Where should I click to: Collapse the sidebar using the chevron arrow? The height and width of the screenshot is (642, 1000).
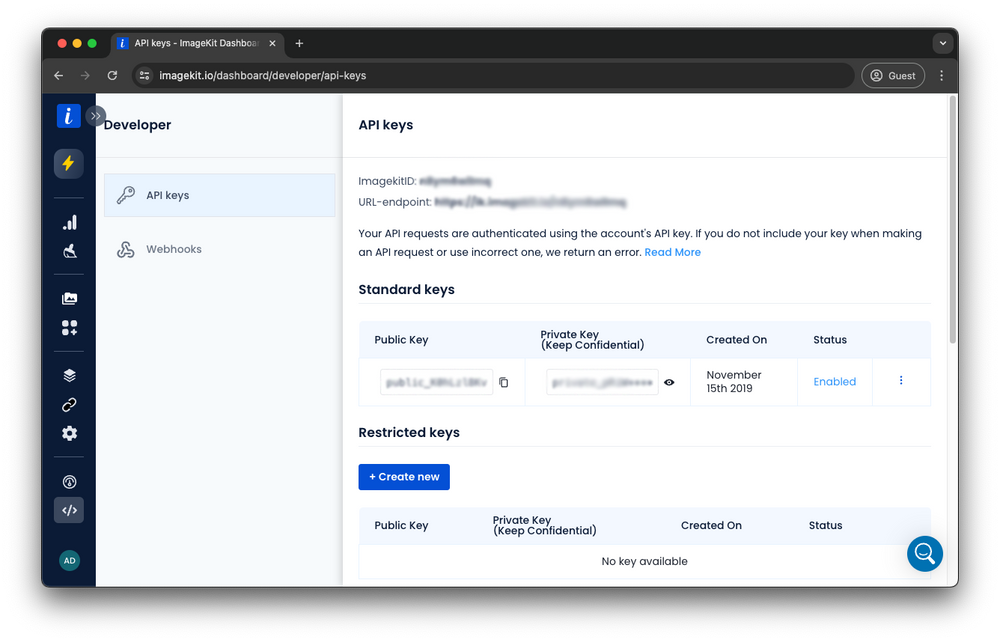pos(96,115)
